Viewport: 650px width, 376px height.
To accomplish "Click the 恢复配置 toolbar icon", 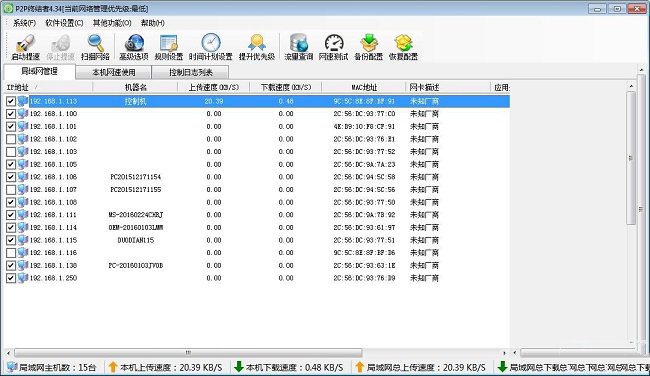I will pyautogui.click(x=403, y=43).
